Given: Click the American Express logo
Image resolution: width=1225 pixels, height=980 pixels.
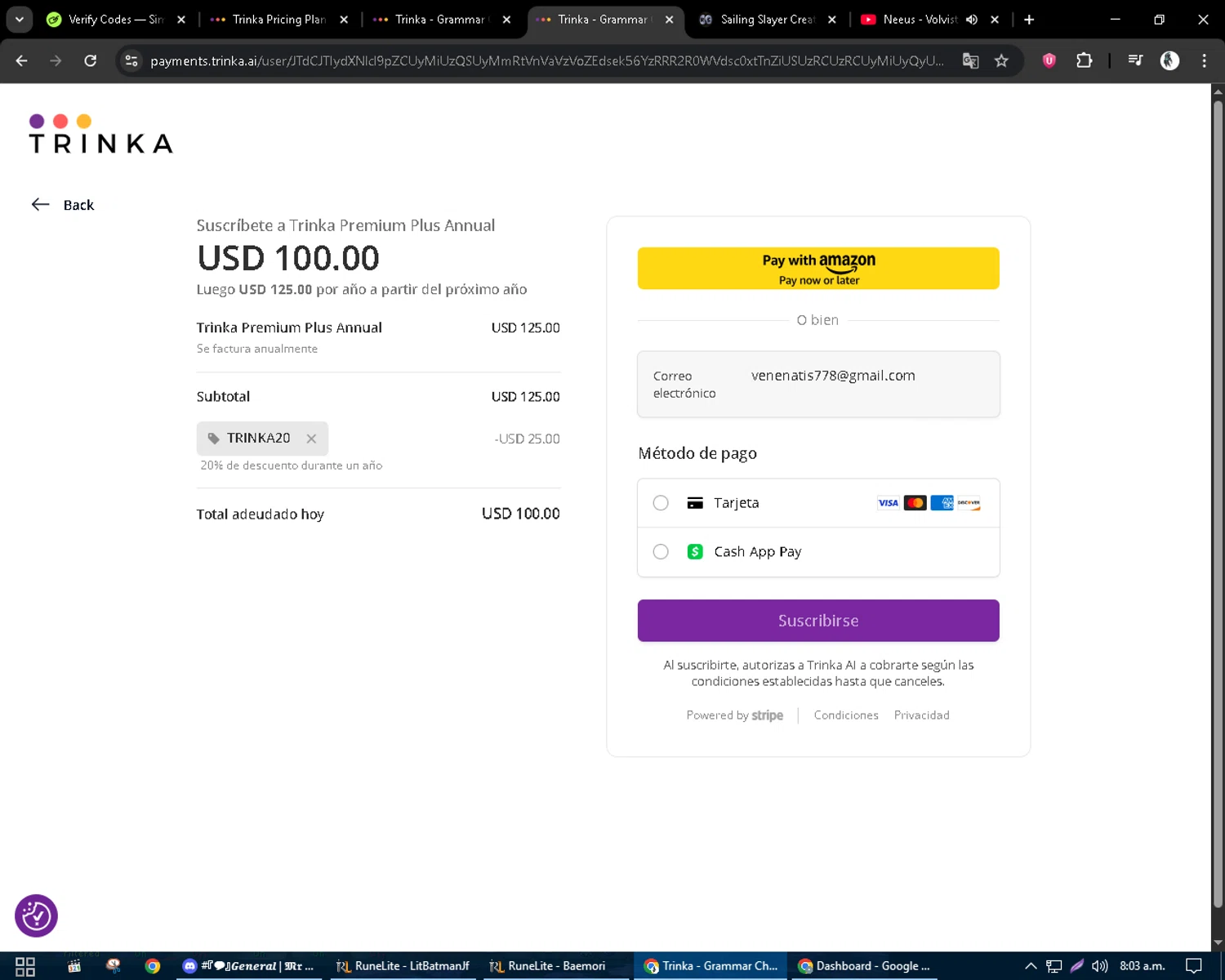Looking at the screenshot, I should tap(942, 503).
